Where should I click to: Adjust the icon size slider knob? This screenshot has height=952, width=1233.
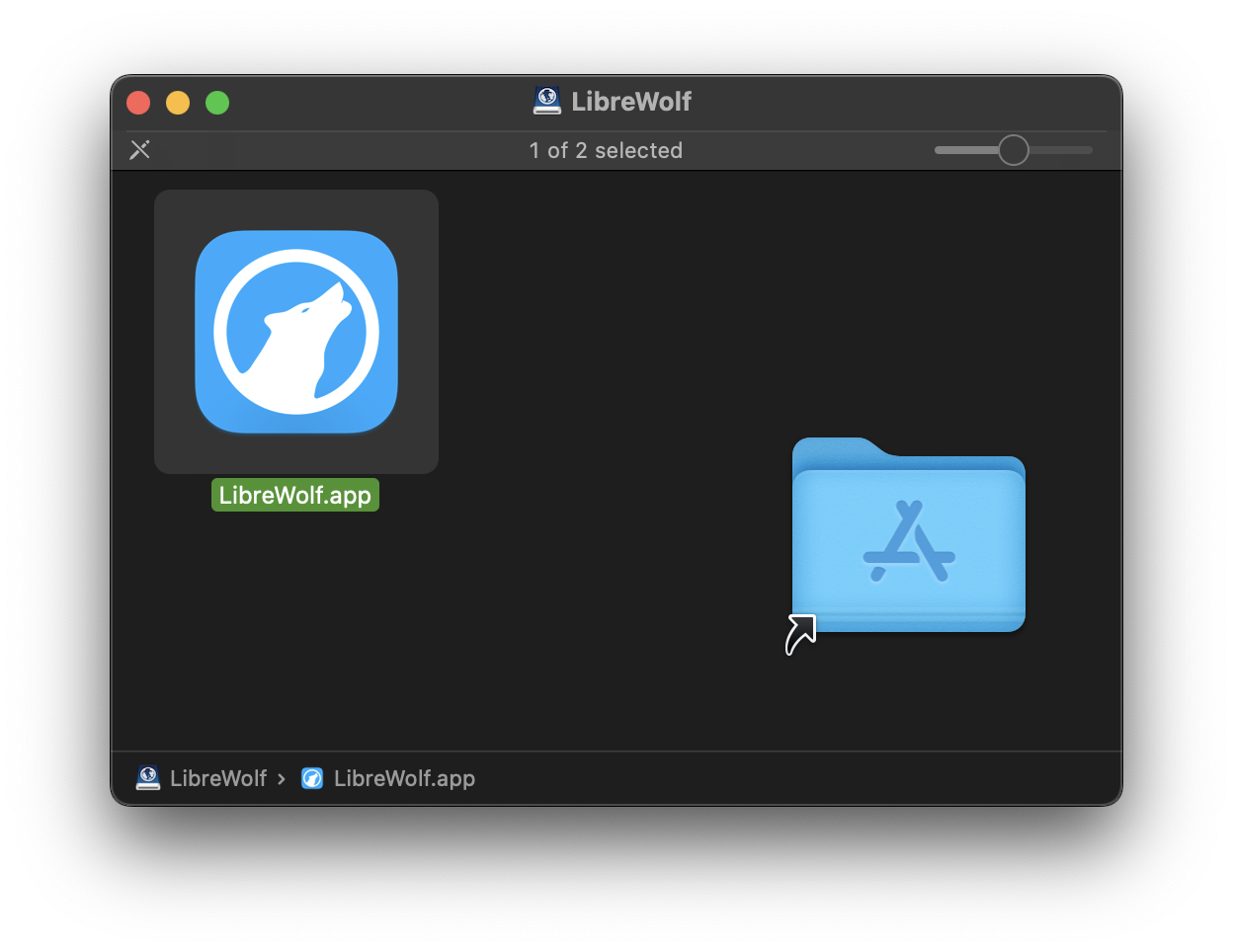(1013, 150)
